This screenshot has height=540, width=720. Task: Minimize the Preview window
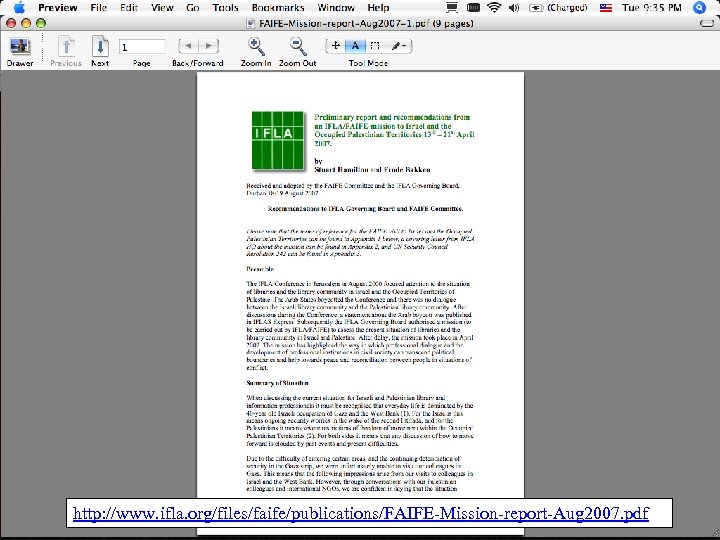(x=26, y=23)
